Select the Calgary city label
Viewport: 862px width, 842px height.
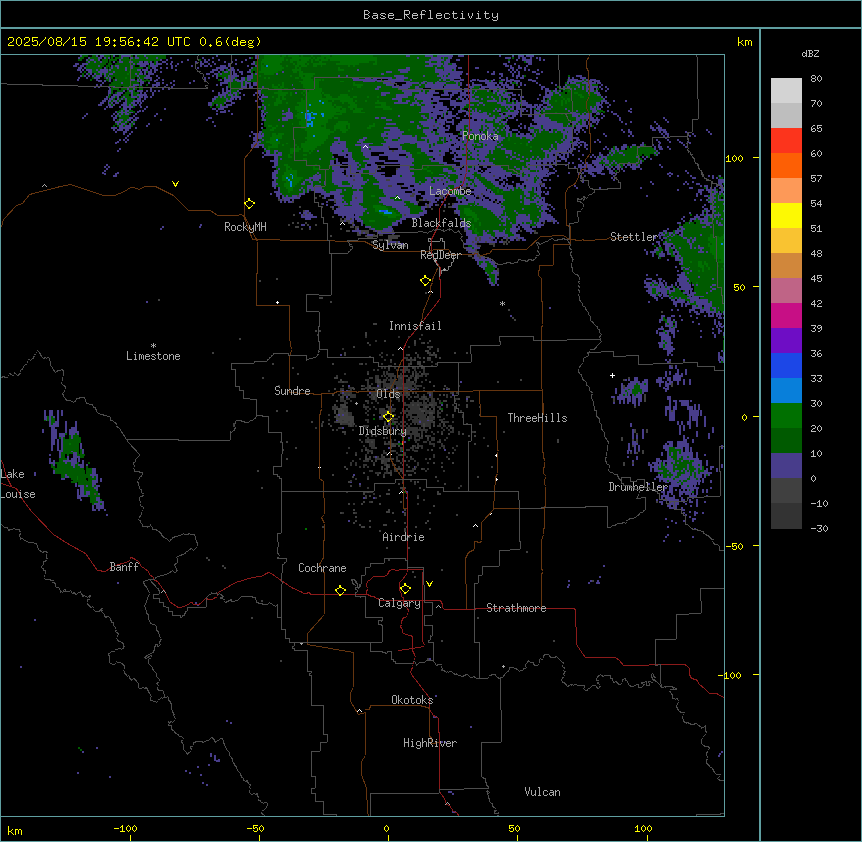(400, 603)
